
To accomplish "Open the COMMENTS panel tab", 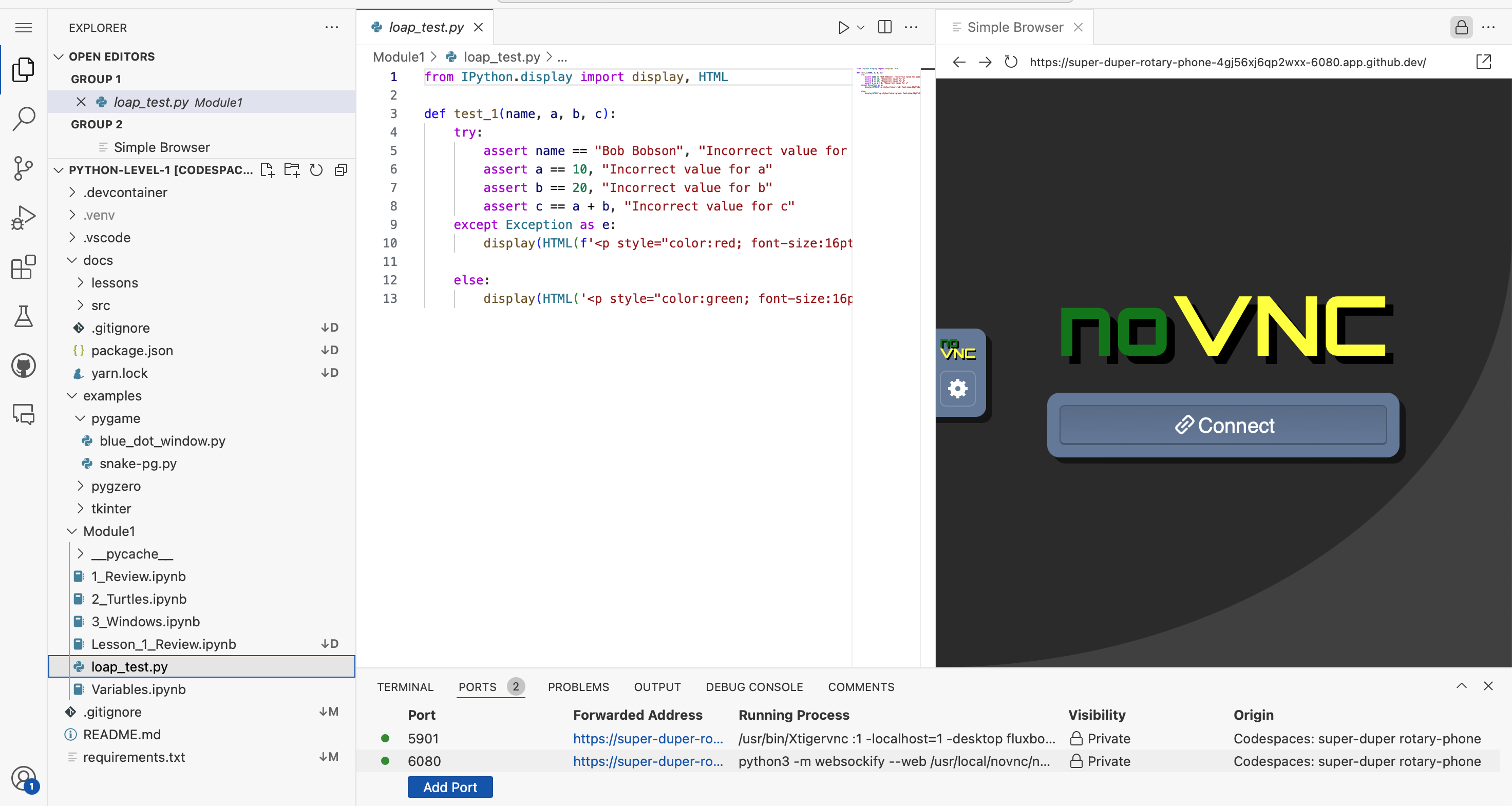I will point(861,687).
